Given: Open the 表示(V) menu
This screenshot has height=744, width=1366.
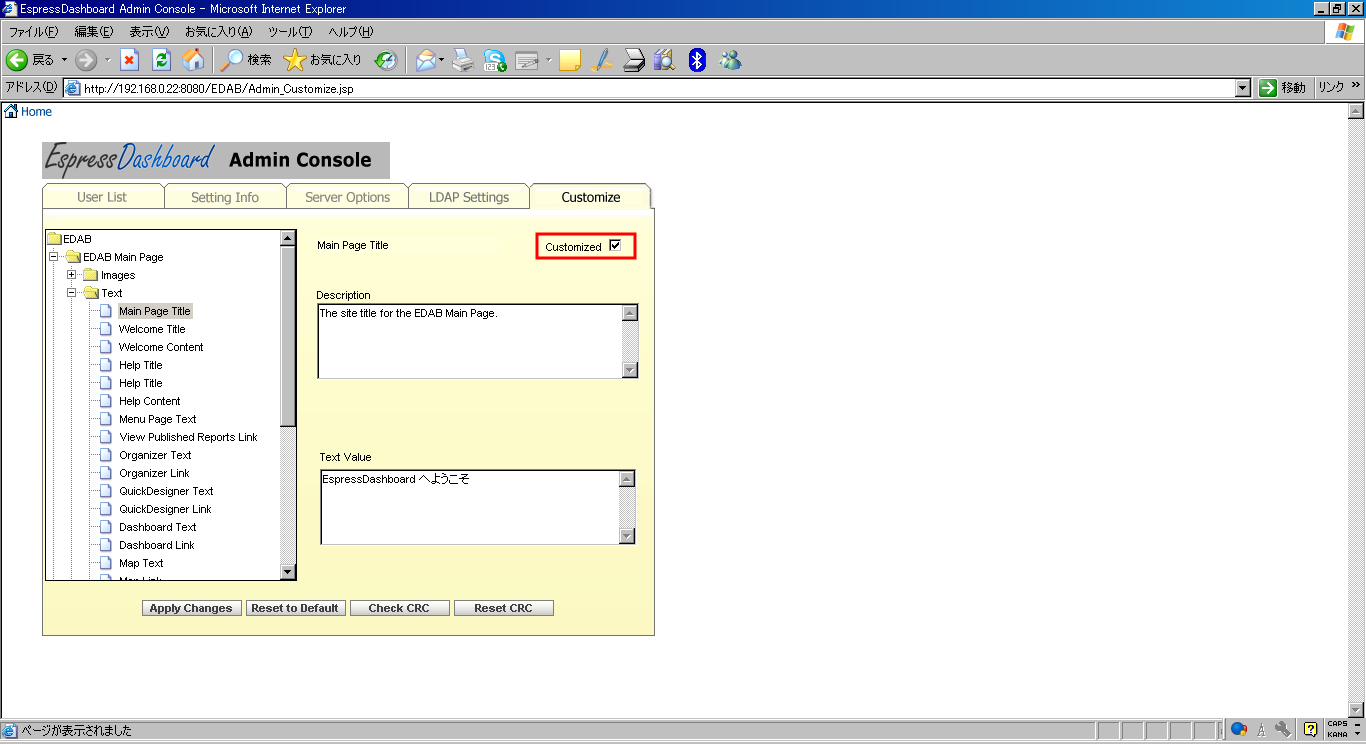Looking at the screenshot, I should pos(149,32).
